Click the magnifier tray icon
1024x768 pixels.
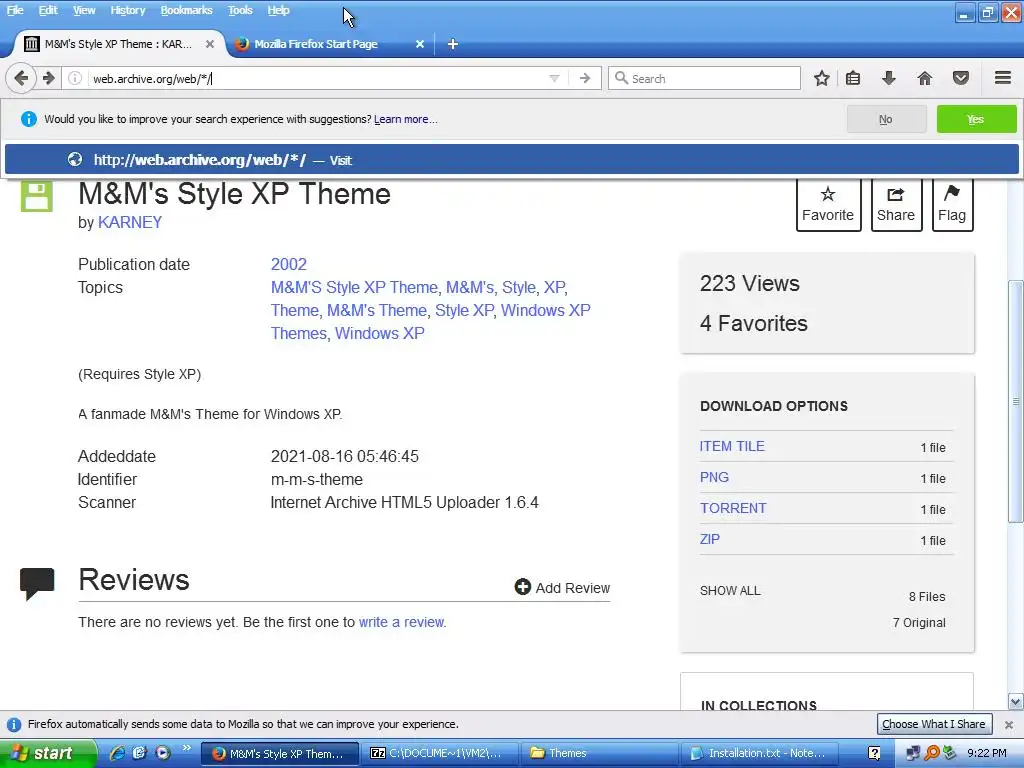point(931,754)
